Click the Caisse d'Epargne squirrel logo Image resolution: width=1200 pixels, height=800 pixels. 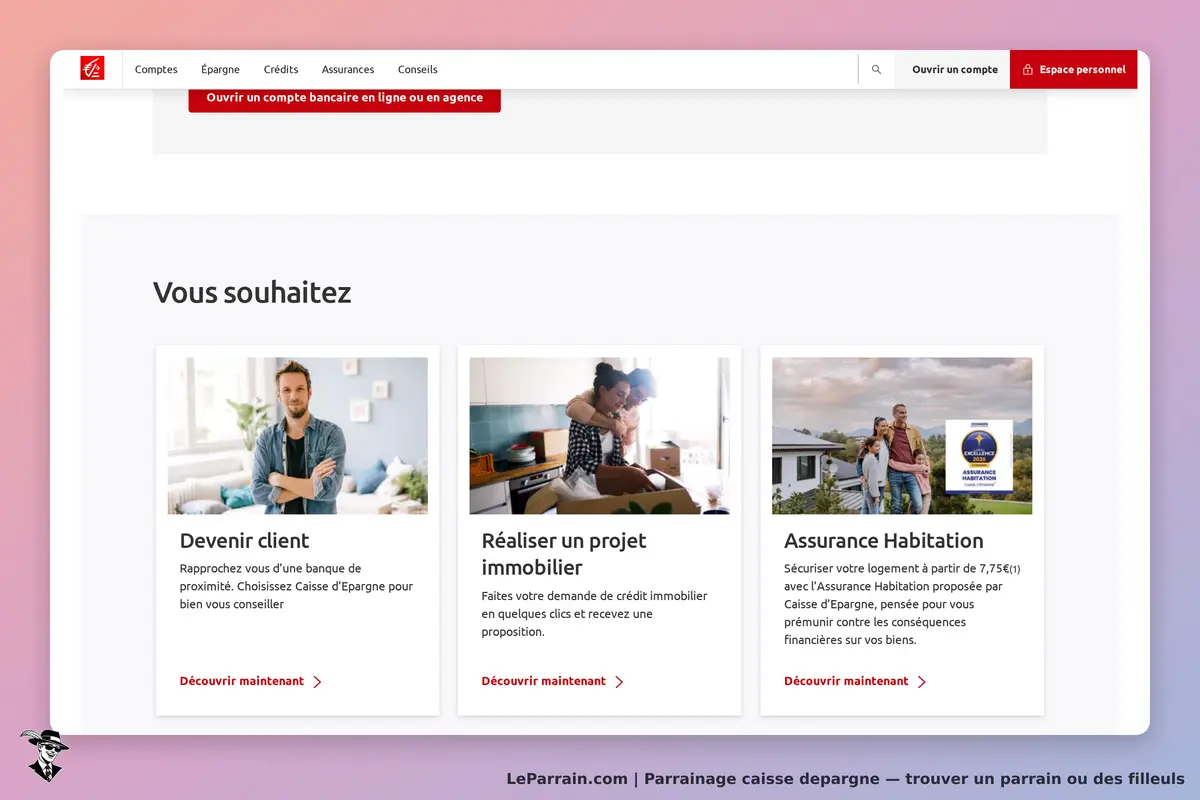pyautogui.click(x=92, y=69)
